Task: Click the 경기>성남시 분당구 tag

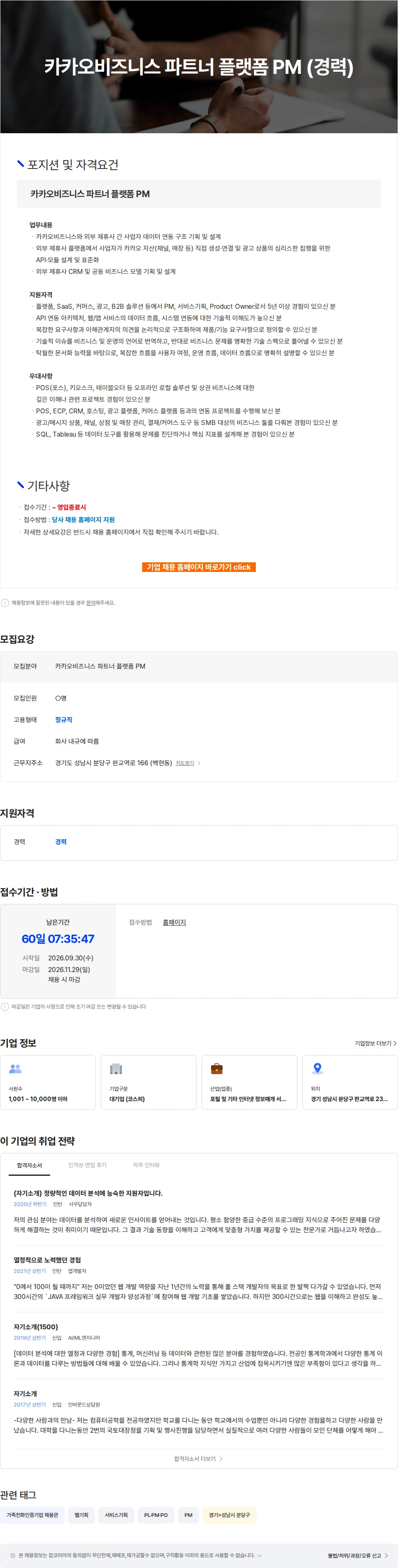Action: (229, 1515)
